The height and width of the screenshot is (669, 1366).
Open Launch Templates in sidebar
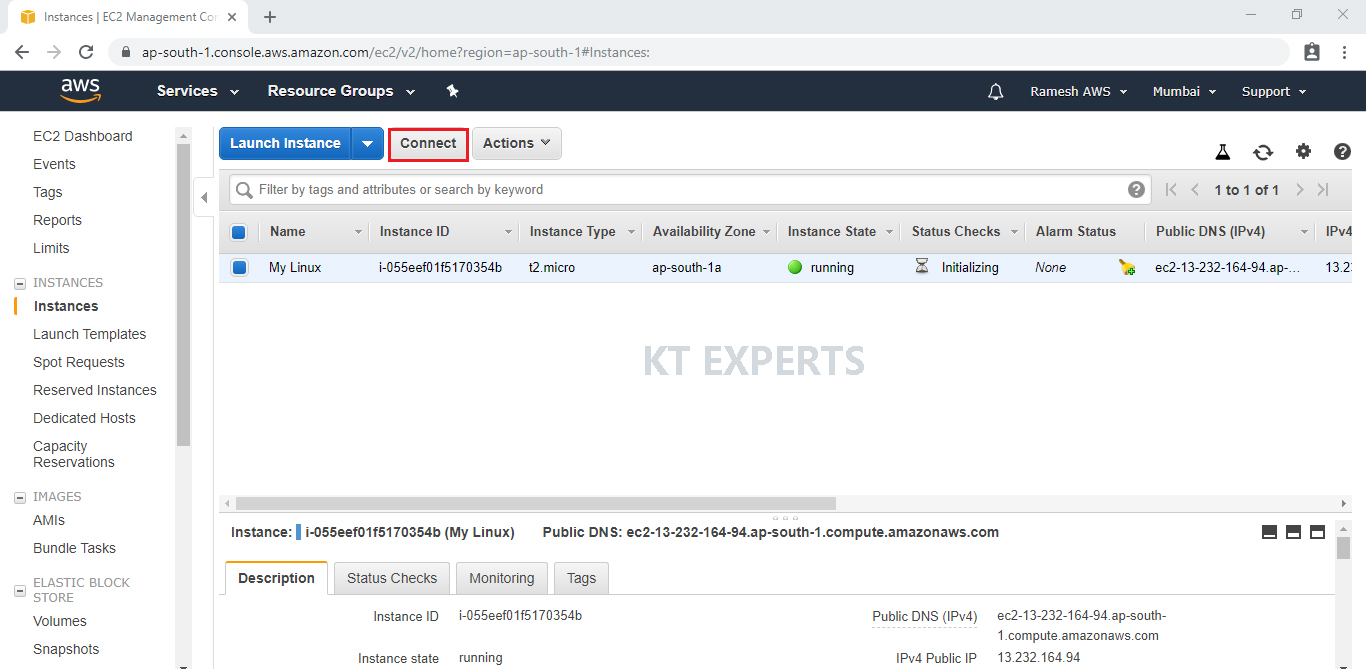89,334
